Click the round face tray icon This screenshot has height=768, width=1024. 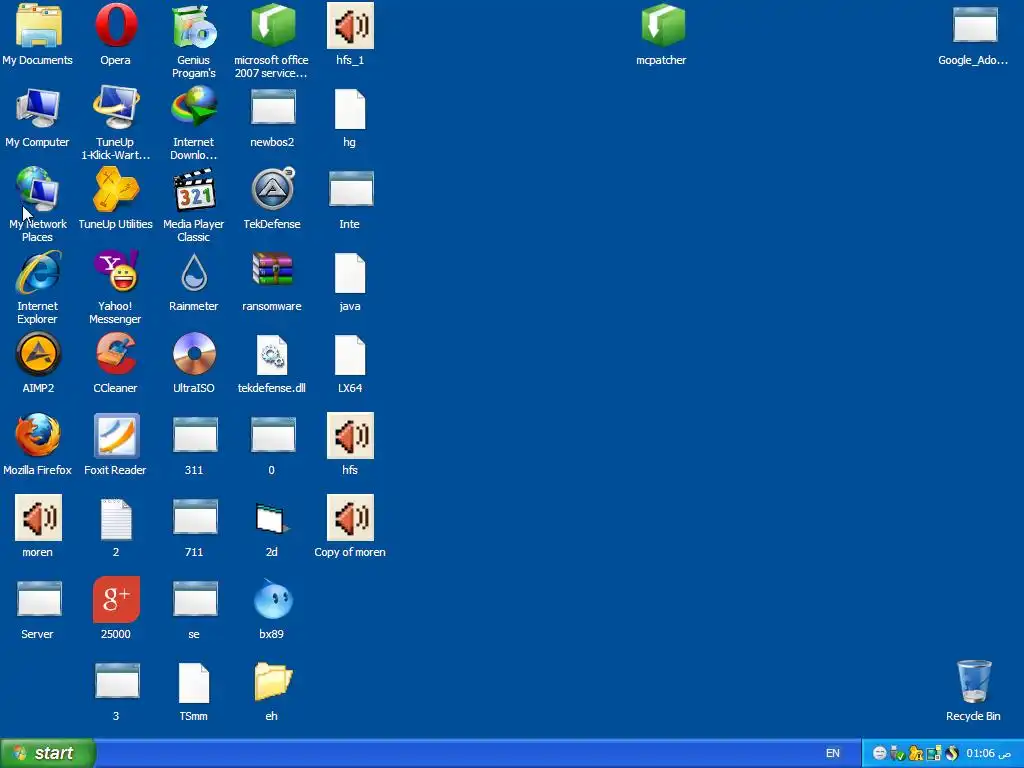[x=880, y=754]
